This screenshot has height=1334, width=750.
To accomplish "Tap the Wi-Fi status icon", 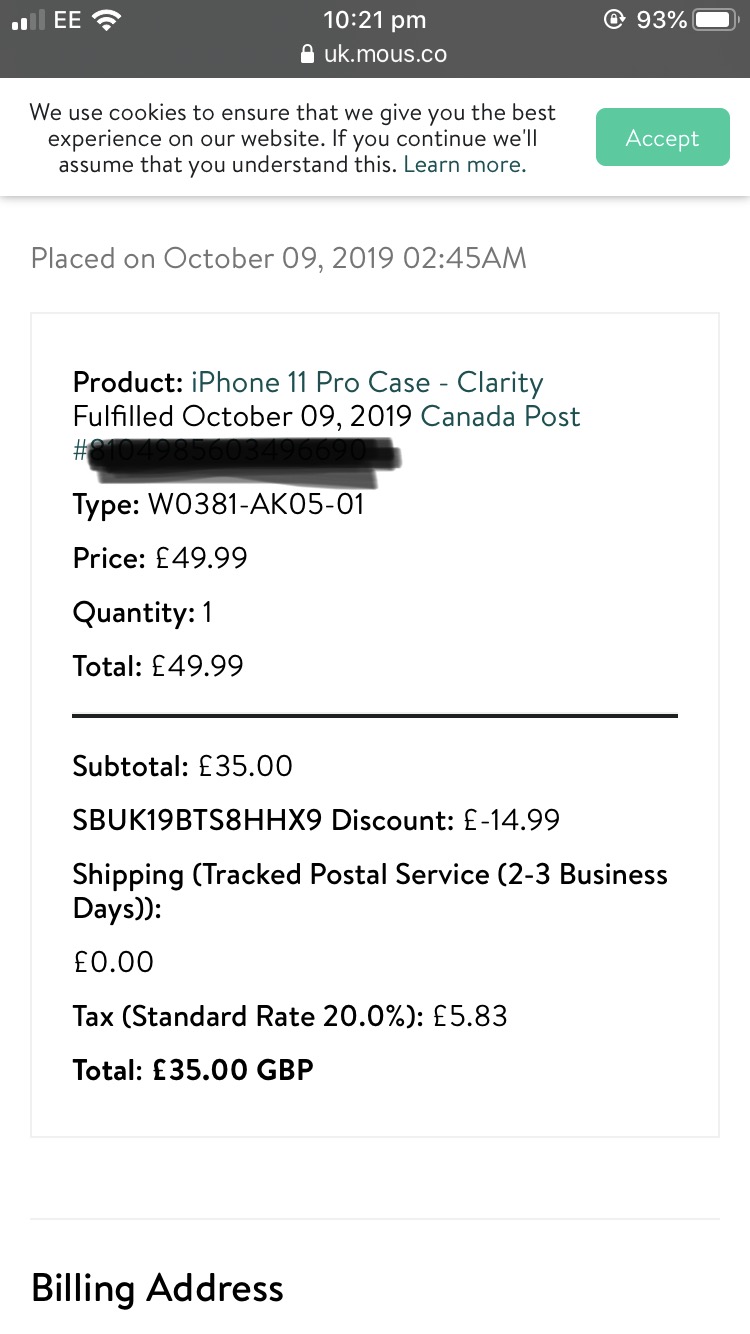I will 105,20.
